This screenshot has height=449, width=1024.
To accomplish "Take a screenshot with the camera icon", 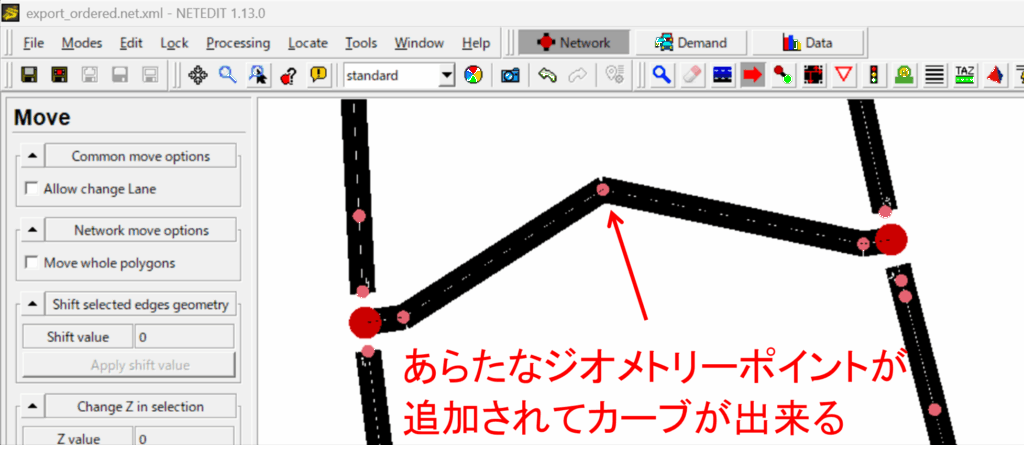I will 510,75.
